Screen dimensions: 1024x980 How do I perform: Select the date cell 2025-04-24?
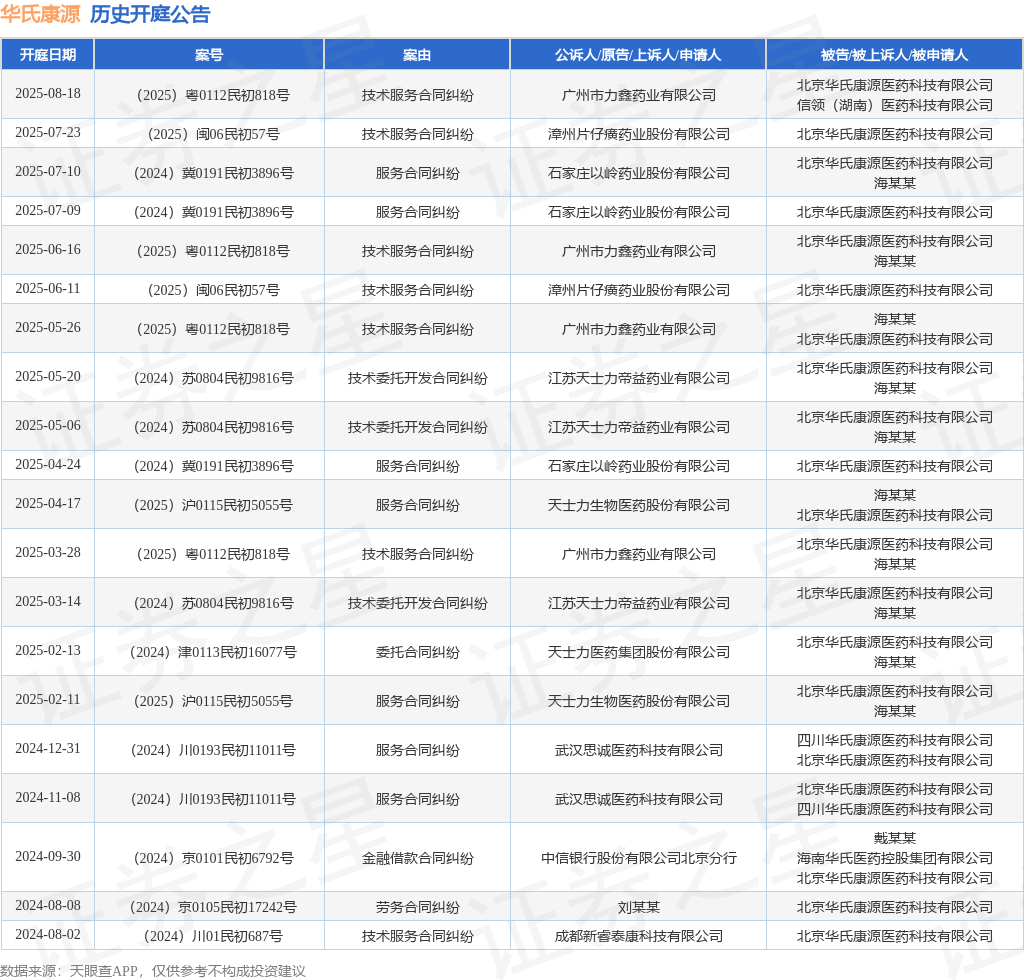pyautogui.click(x=48, y=465)
